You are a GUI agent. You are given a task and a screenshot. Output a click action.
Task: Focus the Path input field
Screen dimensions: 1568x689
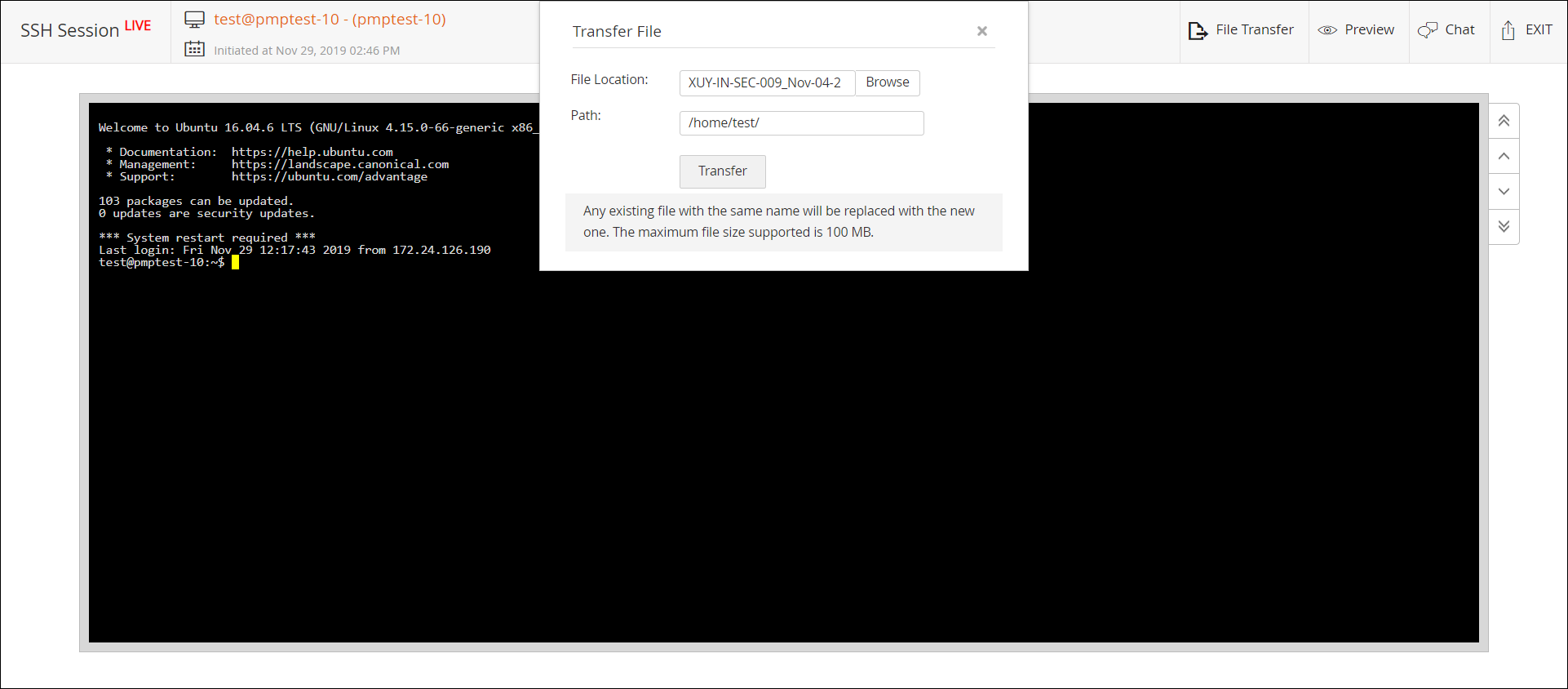[801, 123]
